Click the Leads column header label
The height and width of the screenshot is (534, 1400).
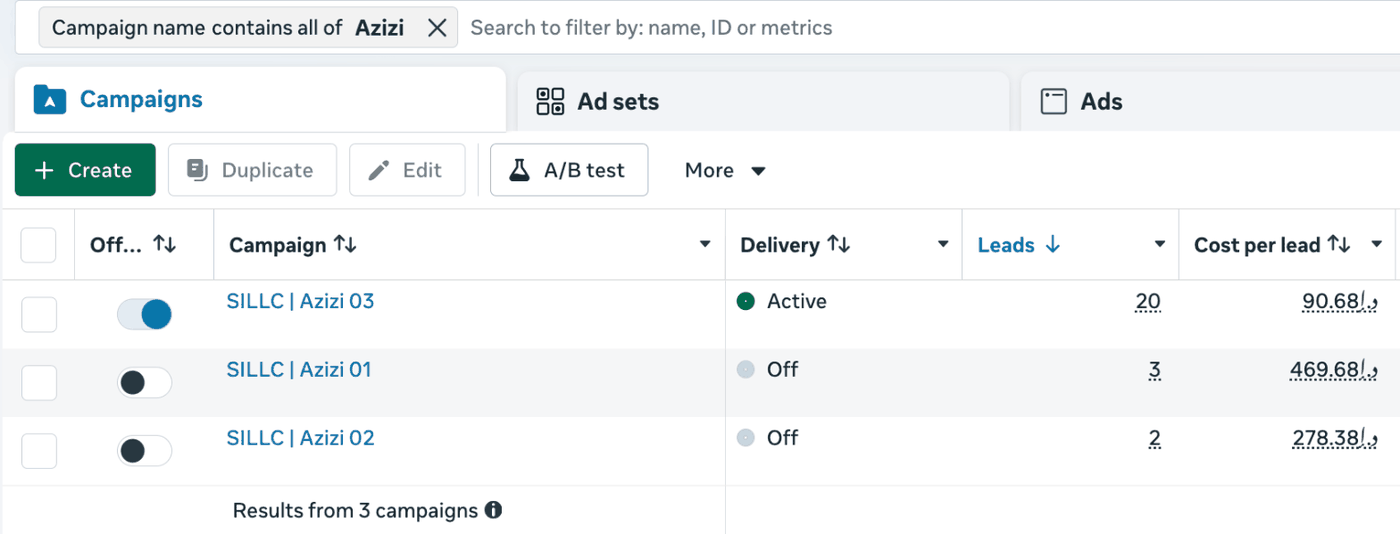tap(1006, 245)
